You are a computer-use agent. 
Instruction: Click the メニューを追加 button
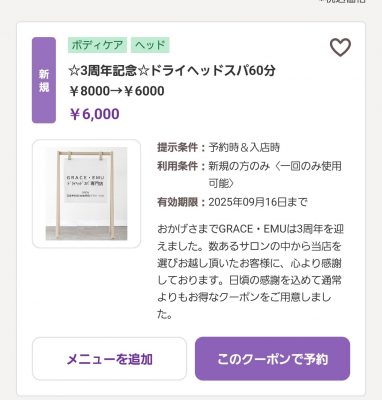[109, 359]
